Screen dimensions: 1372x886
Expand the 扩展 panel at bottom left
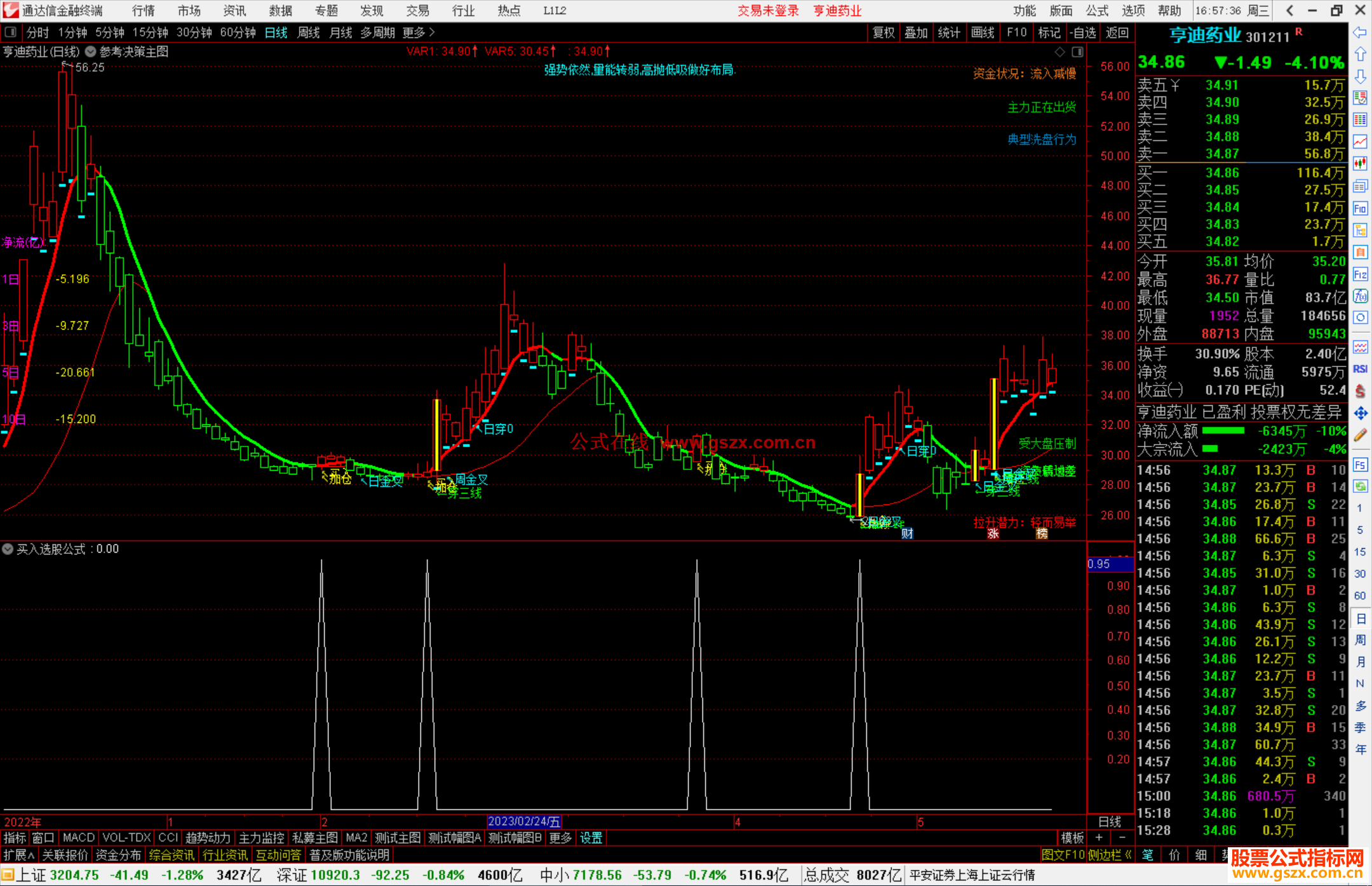coord(19,855)
